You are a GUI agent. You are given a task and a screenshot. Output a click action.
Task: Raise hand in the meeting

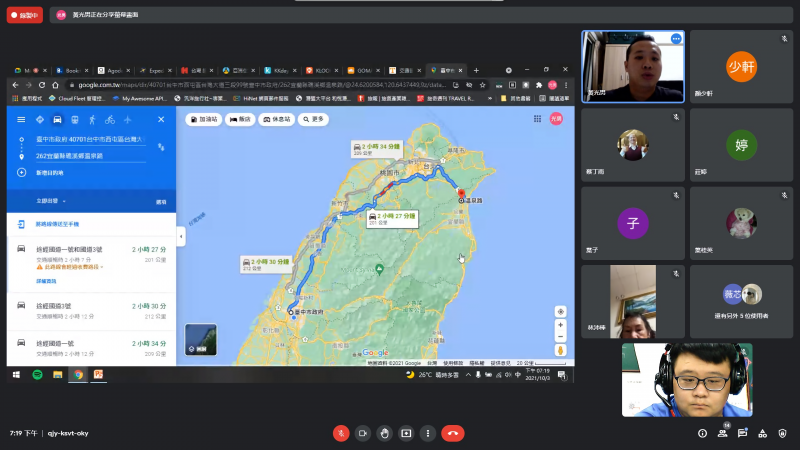click(384, 433)
